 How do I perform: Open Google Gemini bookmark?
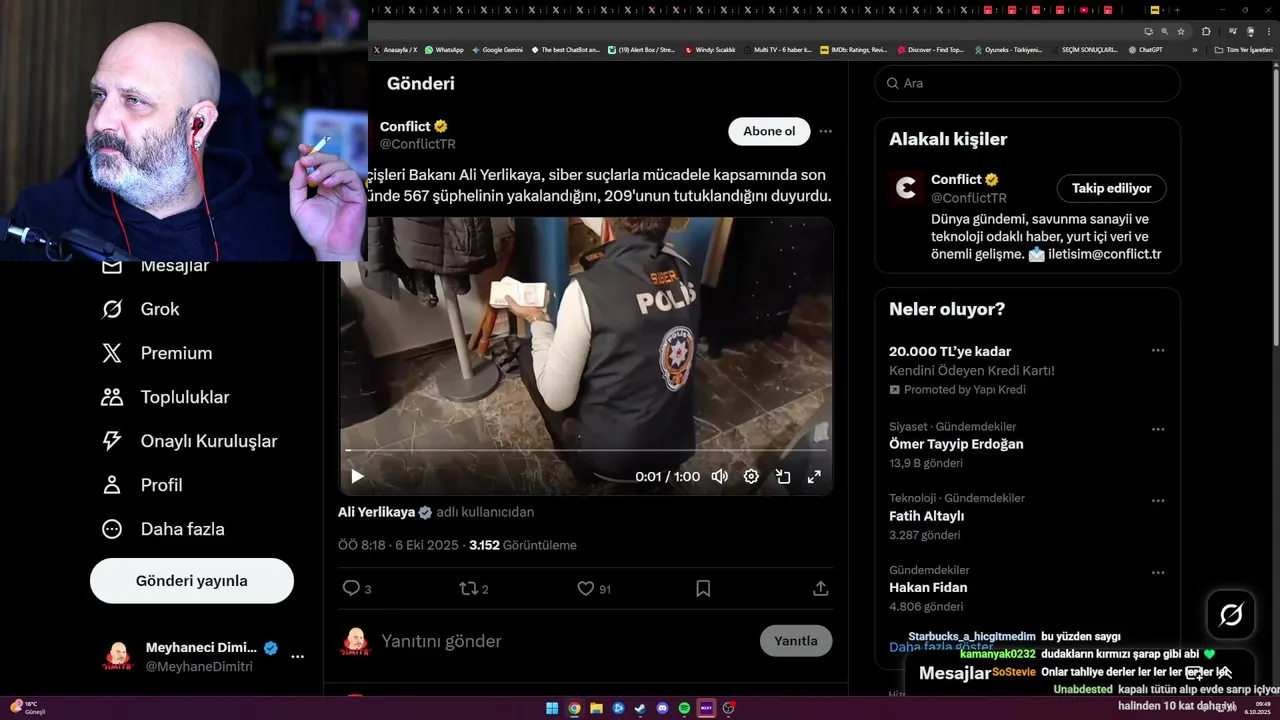point(497,49)
